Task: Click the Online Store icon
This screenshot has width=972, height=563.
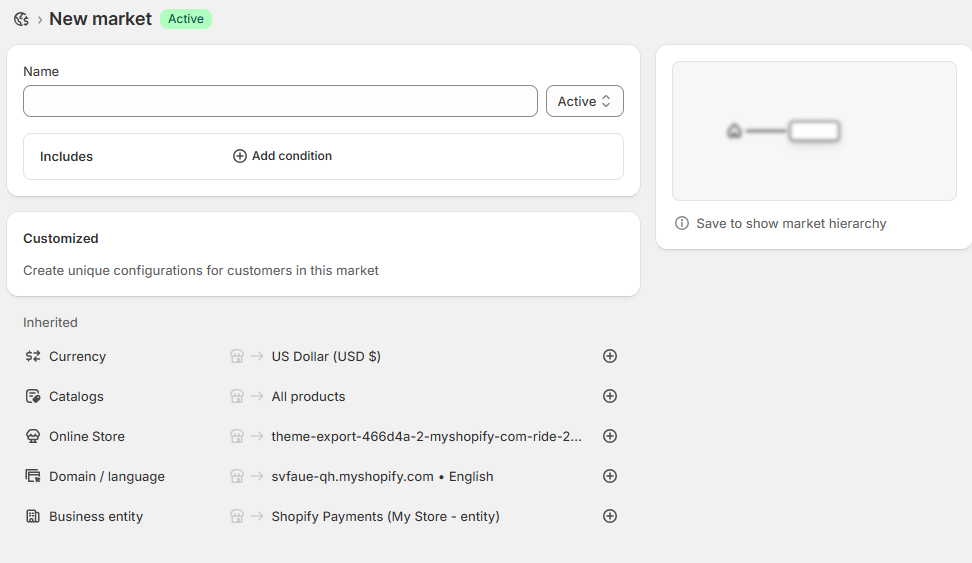Action: coord(33,436)
